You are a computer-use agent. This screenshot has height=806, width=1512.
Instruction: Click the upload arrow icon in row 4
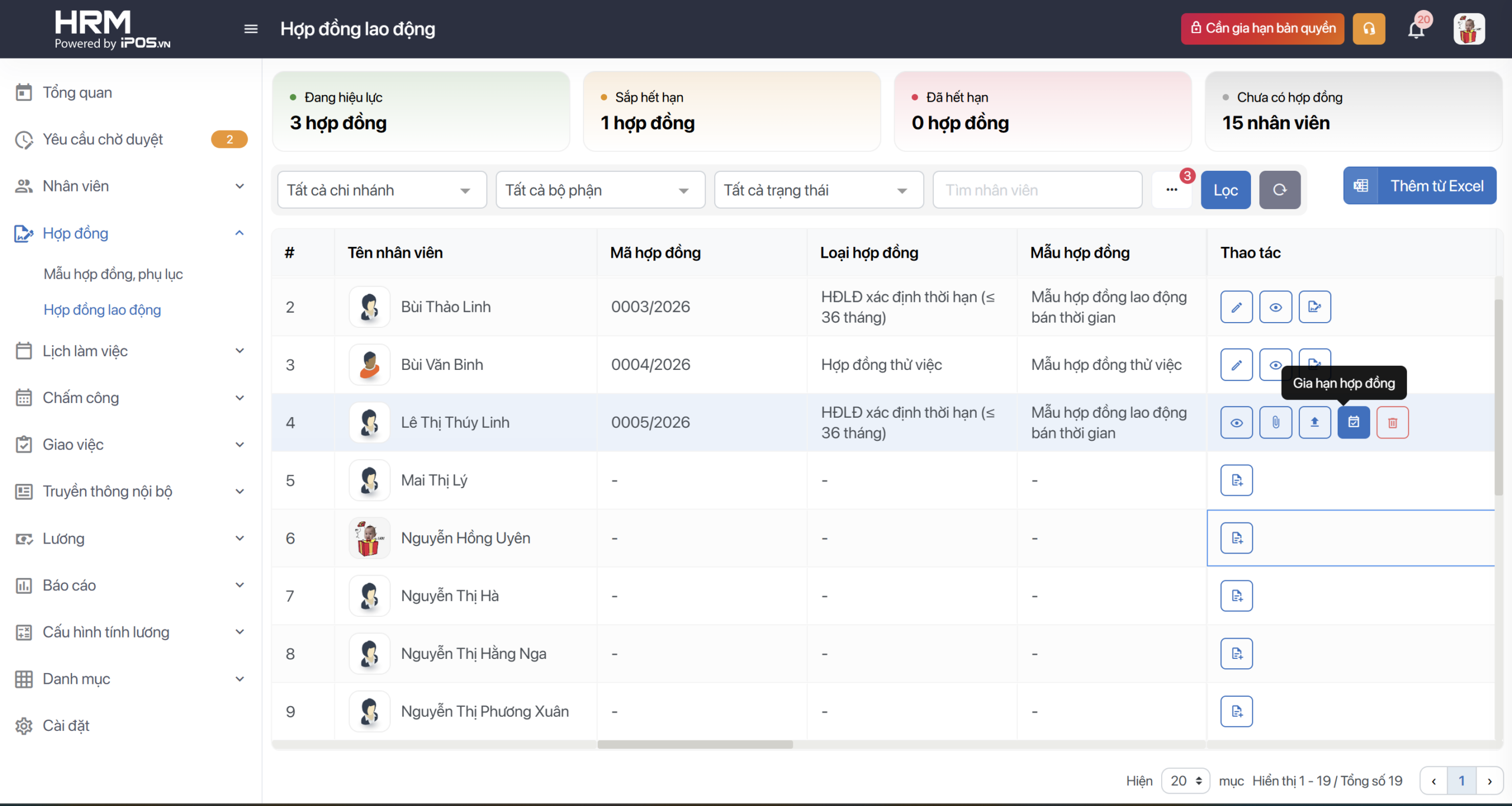point(1314,422)
